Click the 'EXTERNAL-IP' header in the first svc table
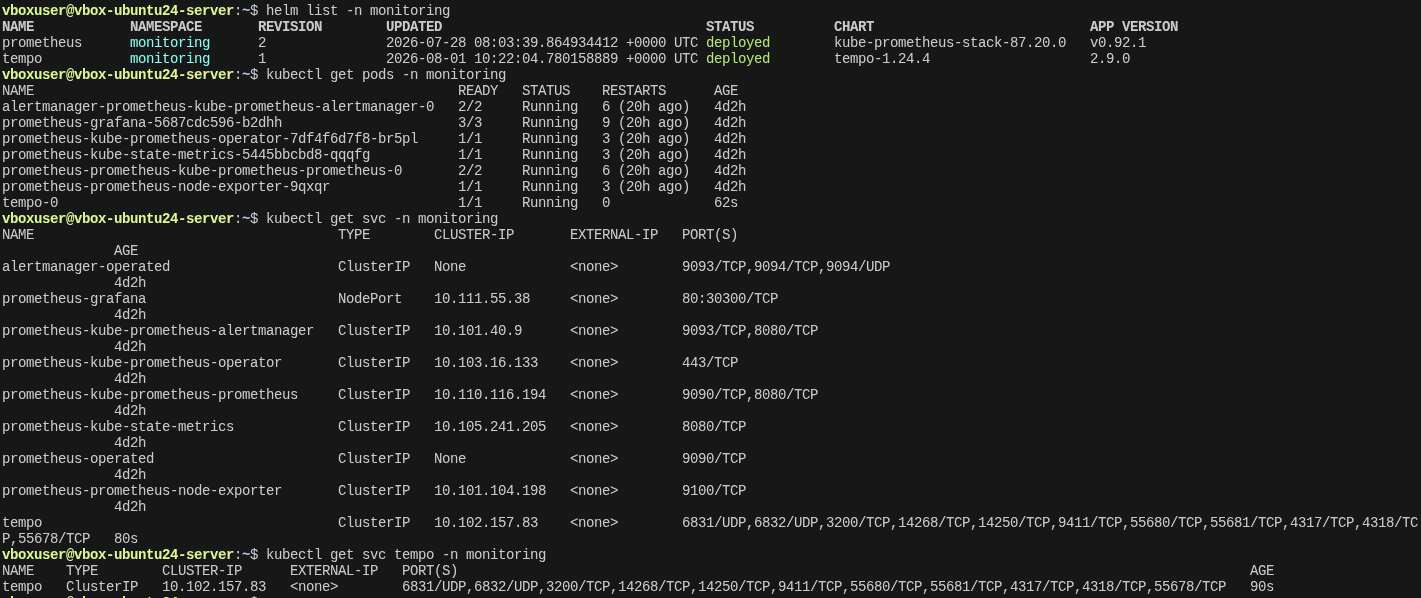Viewport: 1421px width, 598px height. click(x=614, y=235)
